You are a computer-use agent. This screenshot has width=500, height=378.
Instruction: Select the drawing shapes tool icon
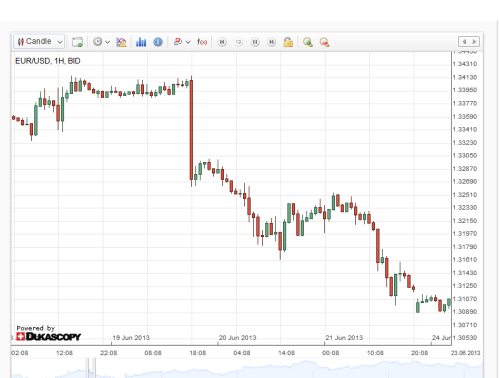178,42
